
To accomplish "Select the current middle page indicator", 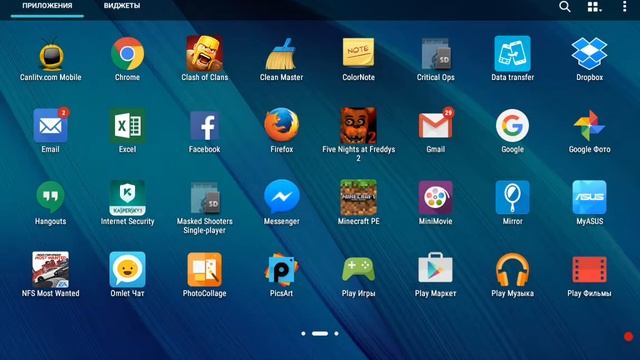I will click(x=320, y=333).
